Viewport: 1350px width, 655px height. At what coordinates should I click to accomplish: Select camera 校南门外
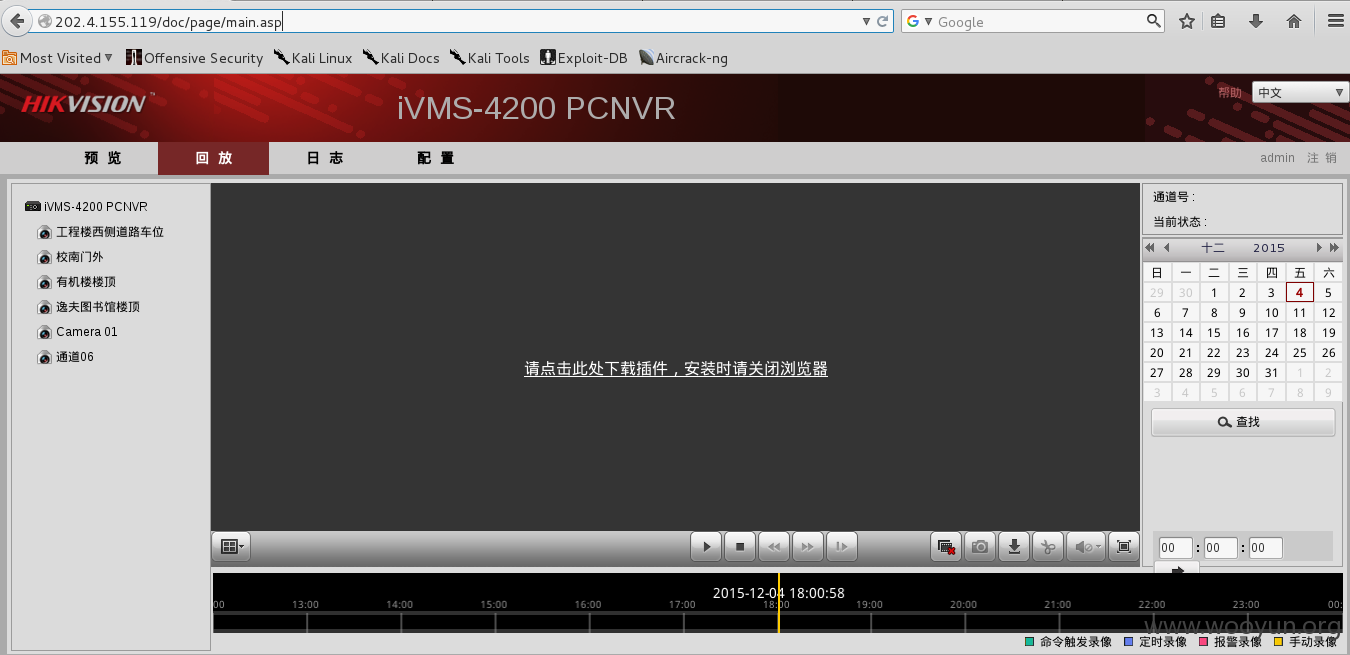coord(79,257)
